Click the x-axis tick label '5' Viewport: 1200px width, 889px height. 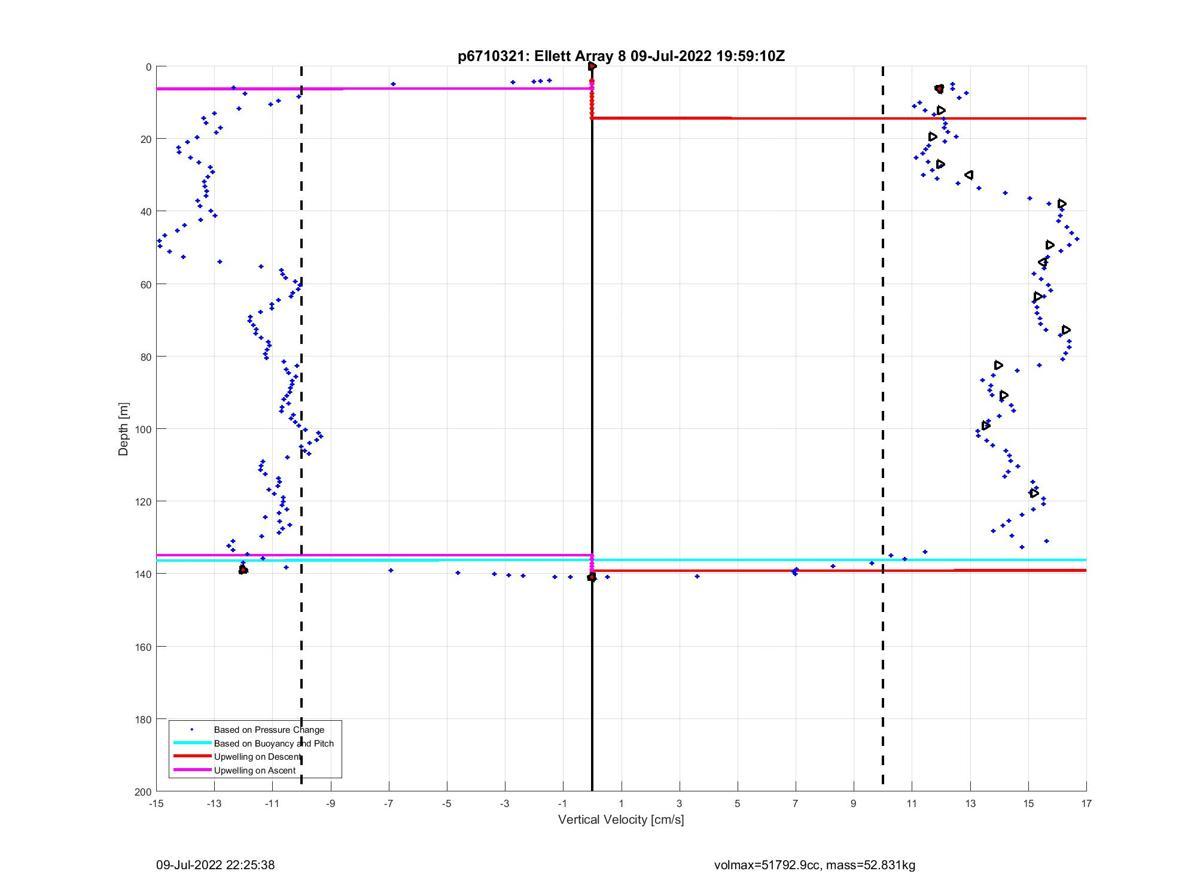738,803
